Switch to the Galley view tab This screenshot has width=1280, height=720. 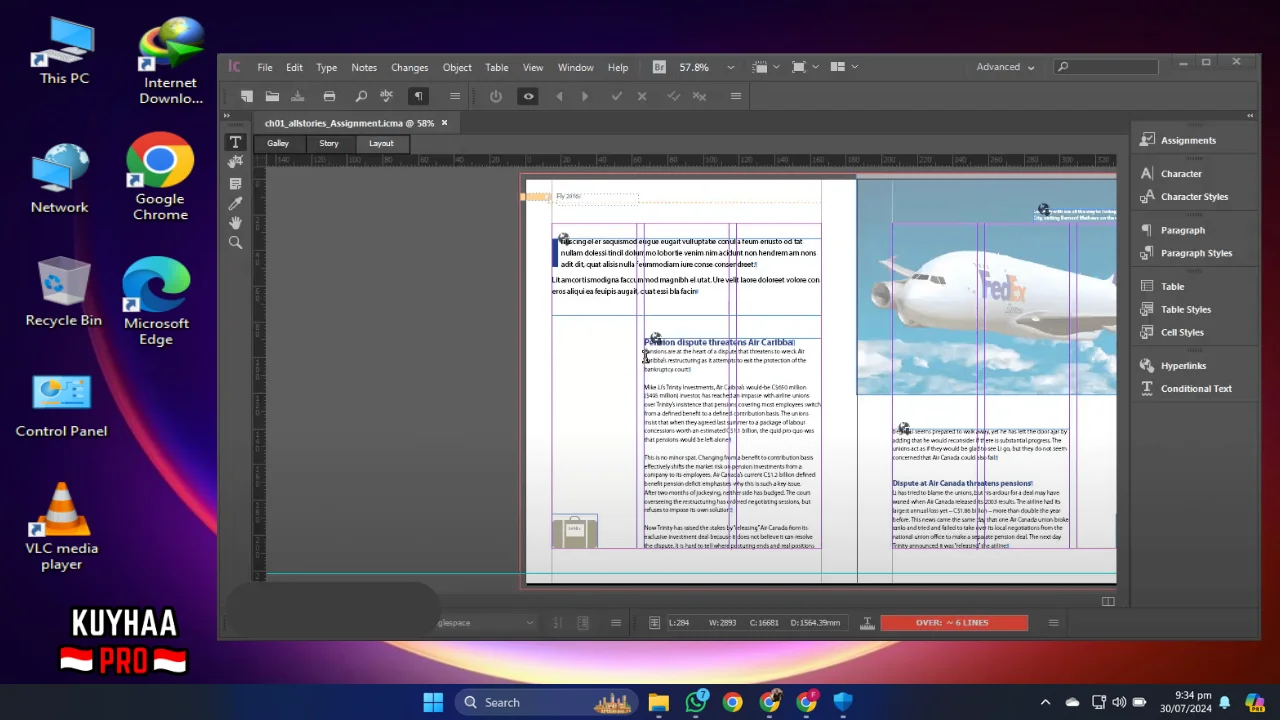point(278,143)
